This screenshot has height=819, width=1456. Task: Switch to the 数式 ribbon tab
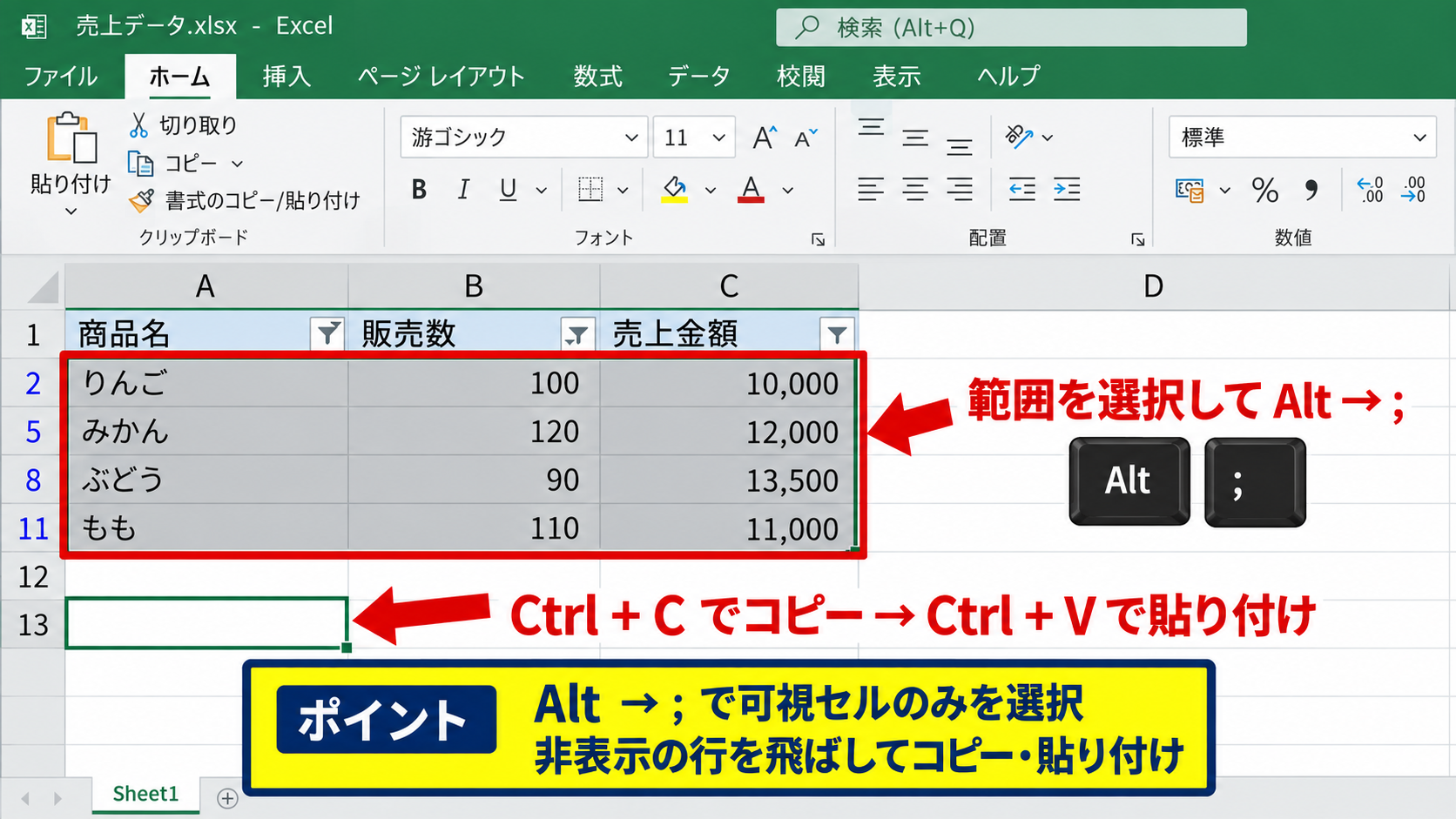pyautogui.click(x=597, y=77)
